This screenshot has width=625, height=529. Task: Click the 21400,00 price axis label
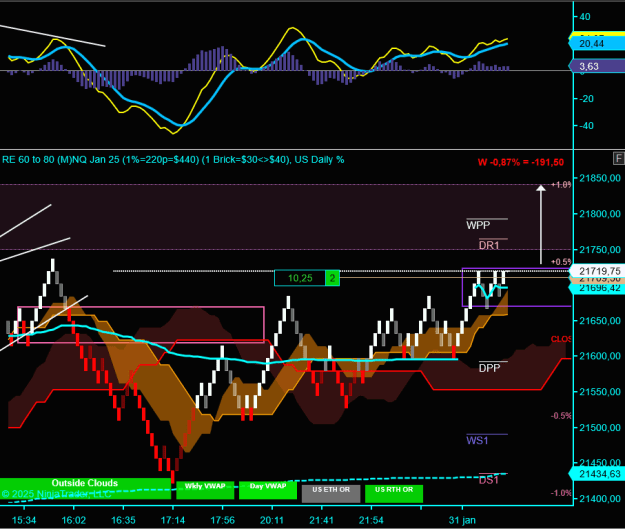point(600,499)
